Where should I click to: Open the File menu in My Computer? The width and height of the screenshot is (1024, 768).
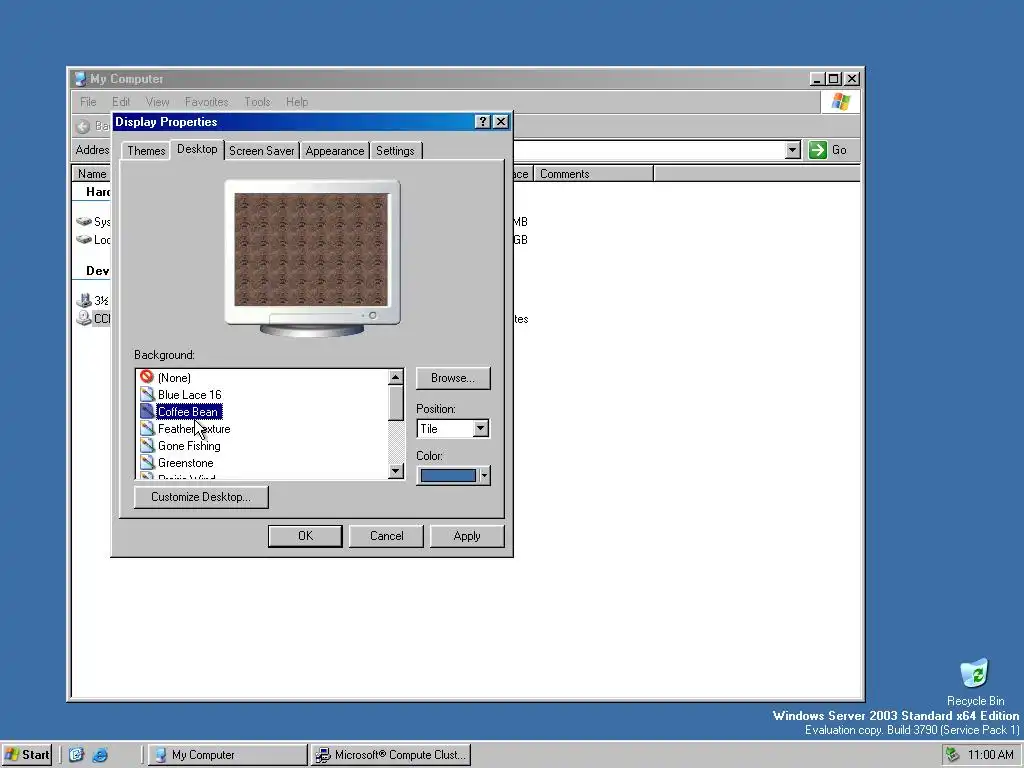point(88,102)
